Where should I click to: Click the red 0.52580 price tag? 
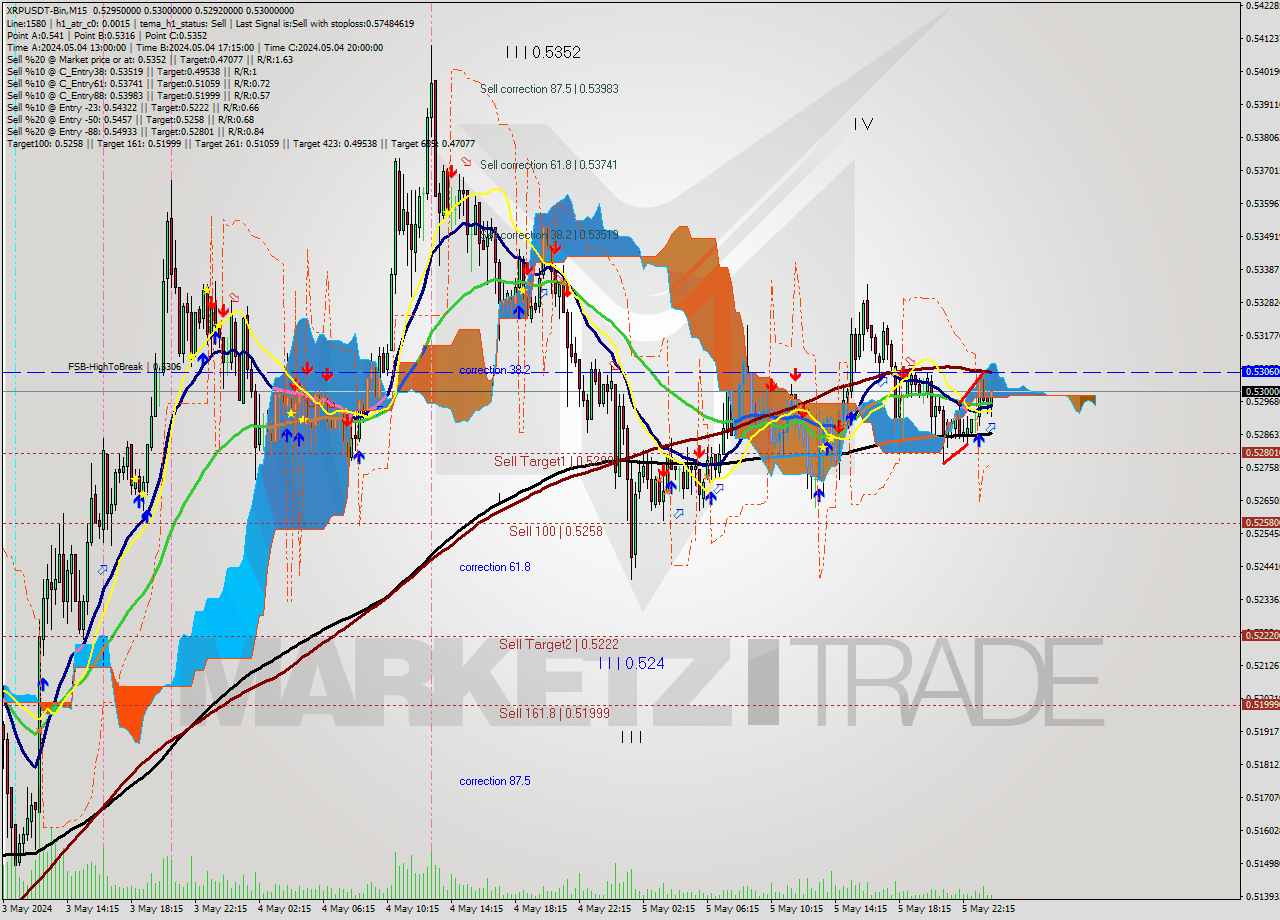(1260, 523)
